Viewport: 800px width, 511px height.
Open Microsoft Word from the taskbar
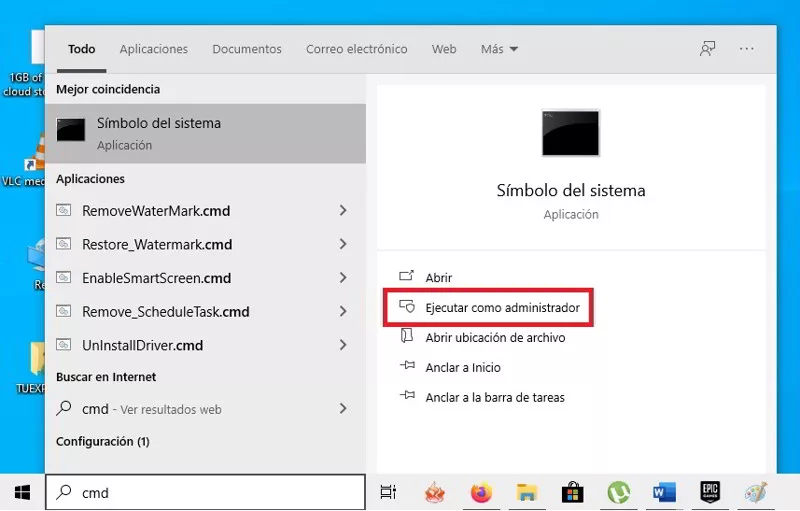(x=664, y=492)
